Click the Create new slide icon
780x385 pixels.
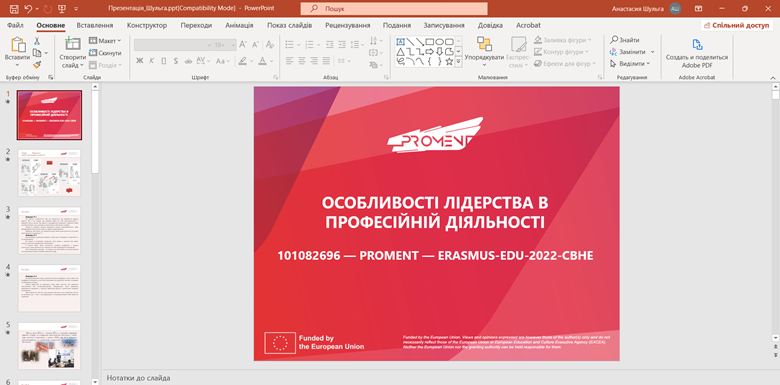tap(73, 44)
